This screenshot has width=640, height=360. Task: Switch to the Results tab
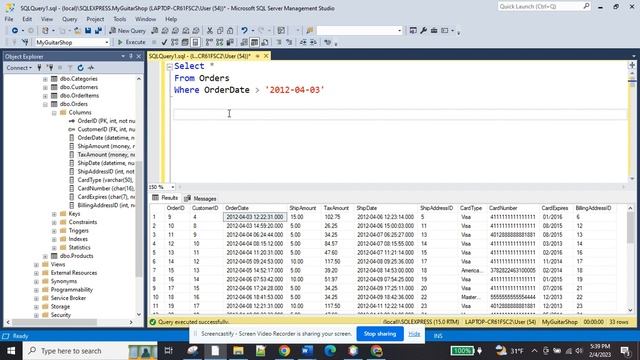click(165, 198)
